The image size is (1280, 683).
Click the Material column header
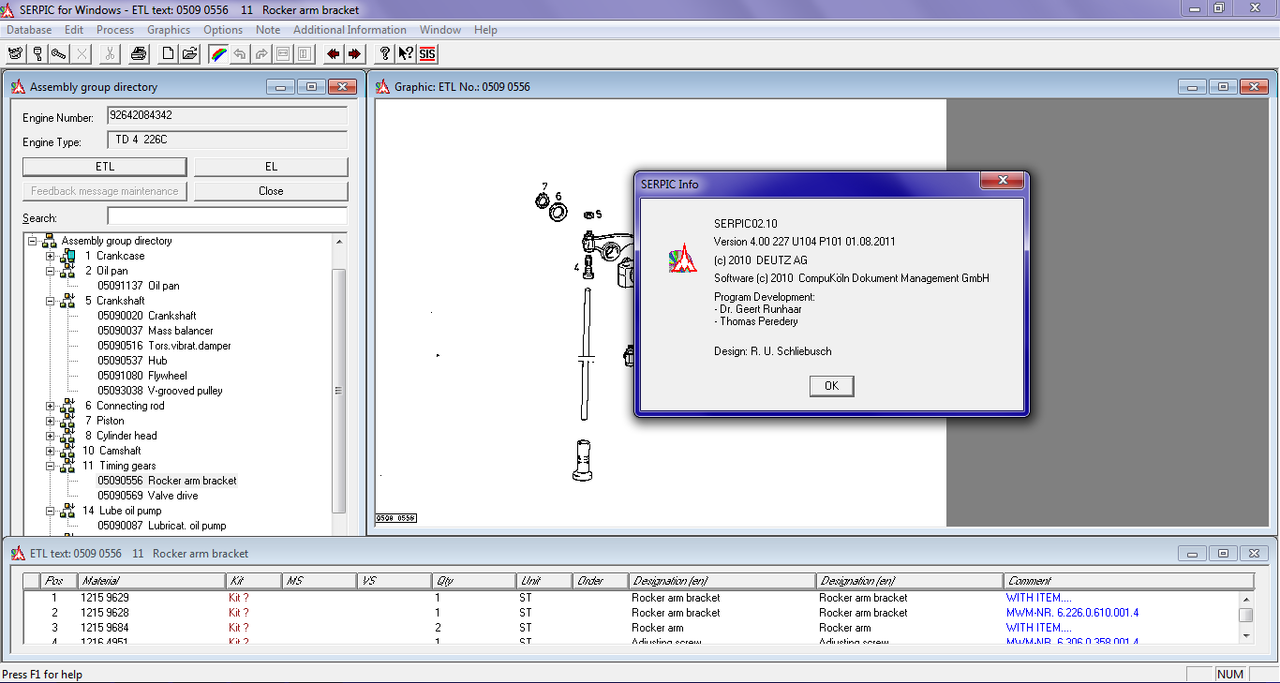(151, 581)
